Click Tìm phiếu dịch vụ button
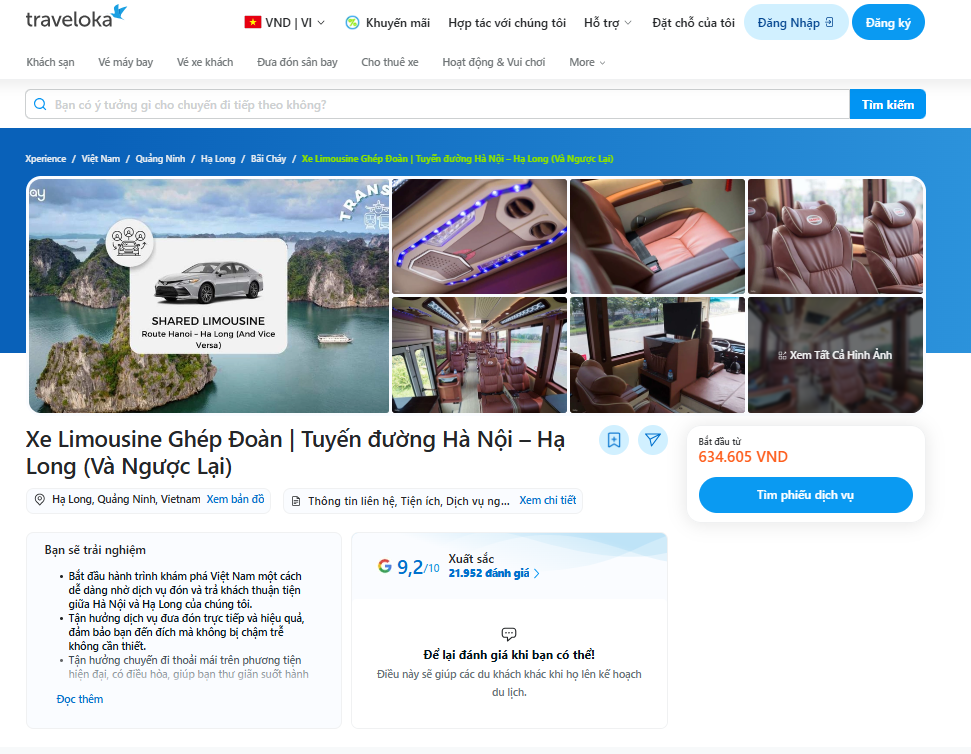 pos(806,495)
